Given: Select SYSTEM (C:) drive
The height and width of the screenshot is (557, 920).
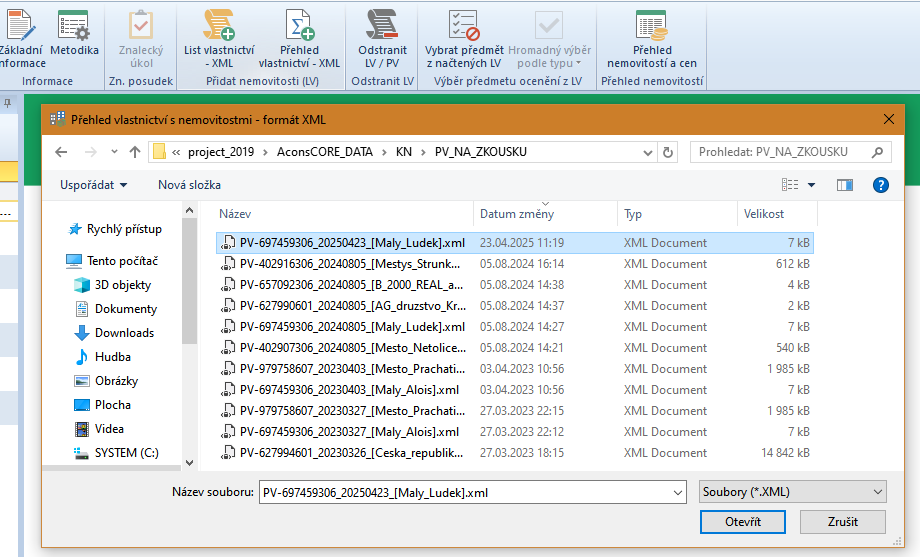Looking at the screenshot, I should coord(116,453).
